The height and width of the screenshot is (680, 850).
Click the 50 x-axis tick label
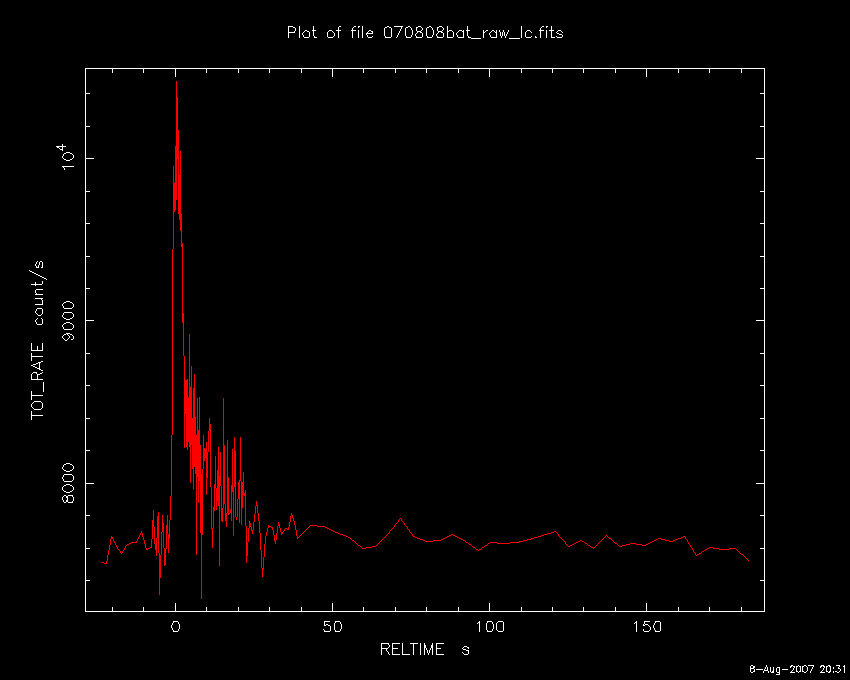point(332,627)
